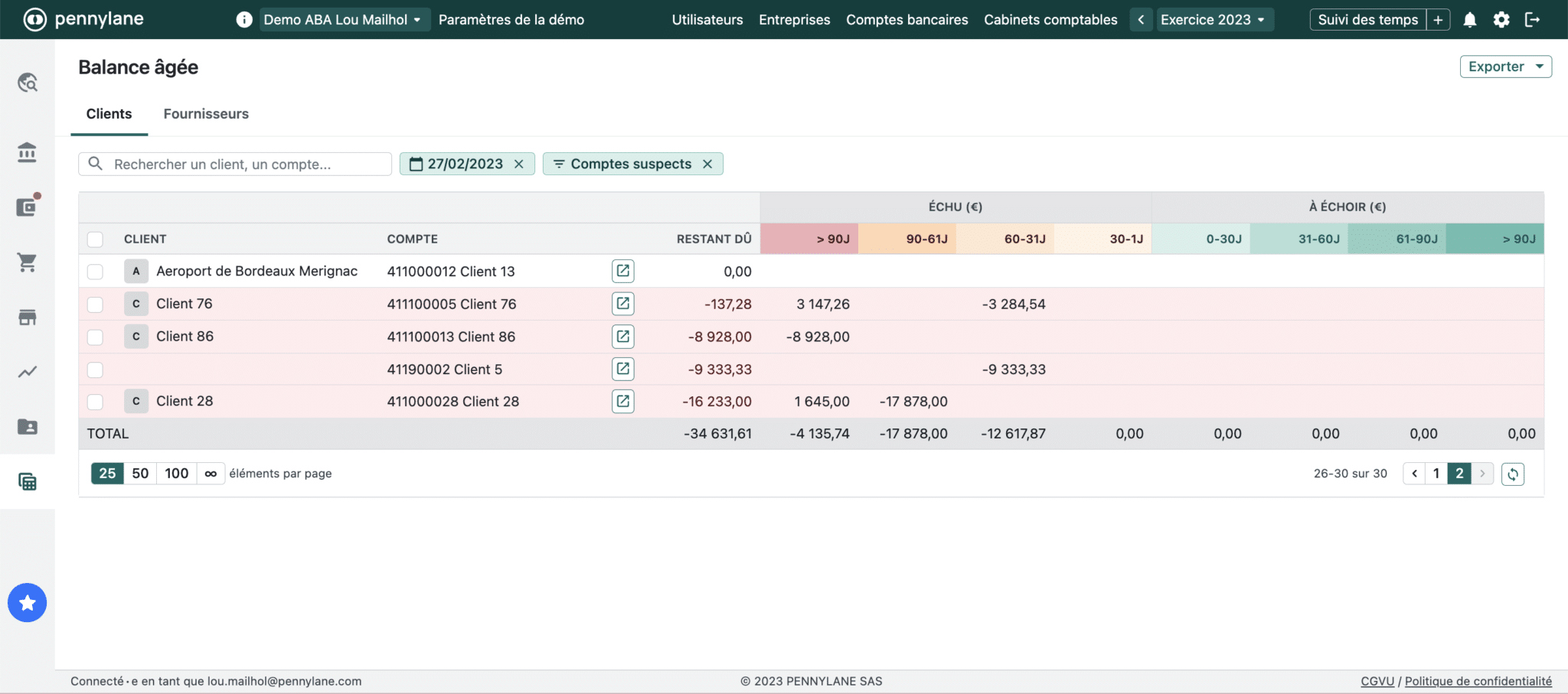Check the Client 86 row checkbox

(95, 337)
